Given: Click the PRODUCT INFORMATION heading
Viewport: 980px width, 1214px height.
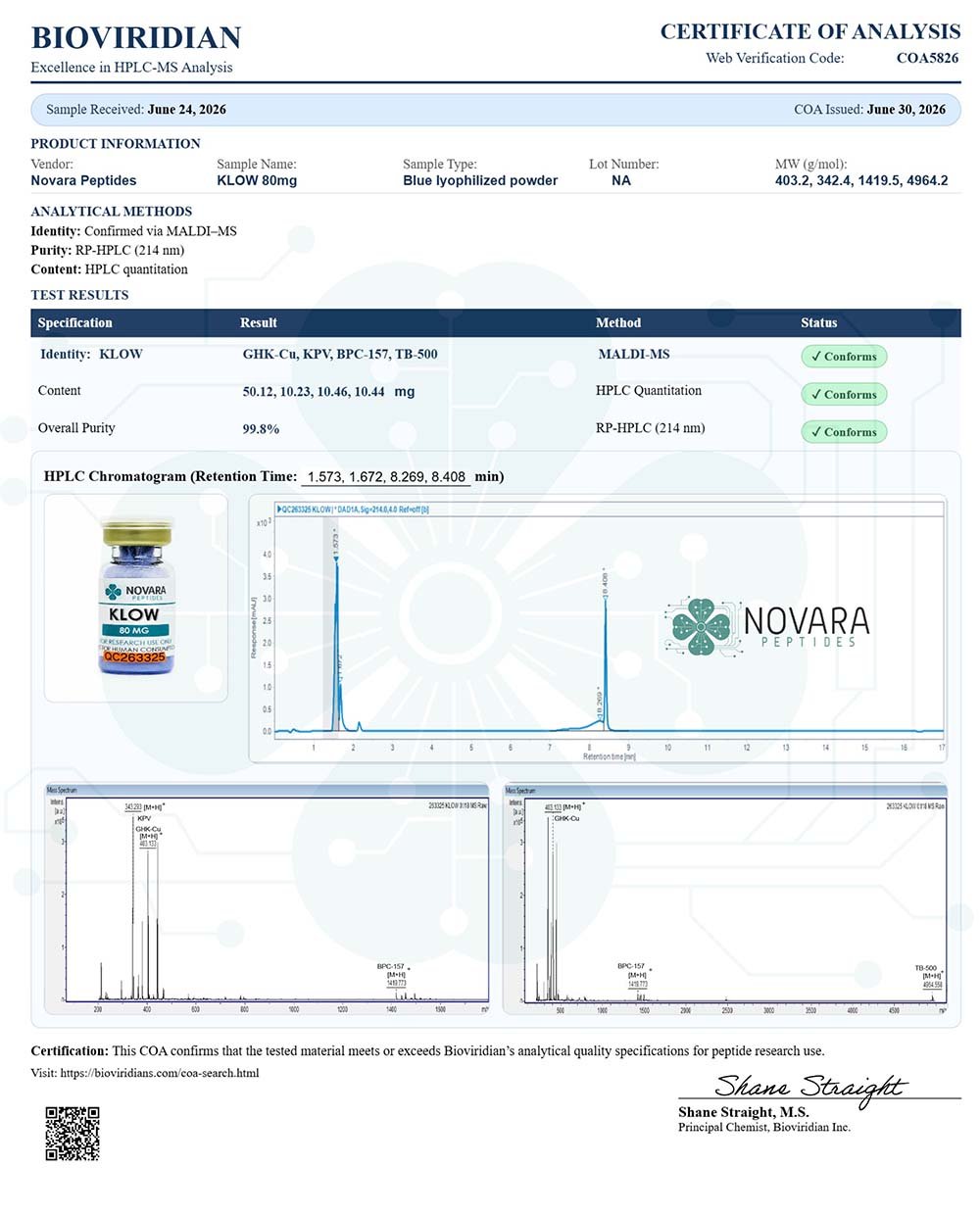Looking at the screenshot, I should 116,144.
